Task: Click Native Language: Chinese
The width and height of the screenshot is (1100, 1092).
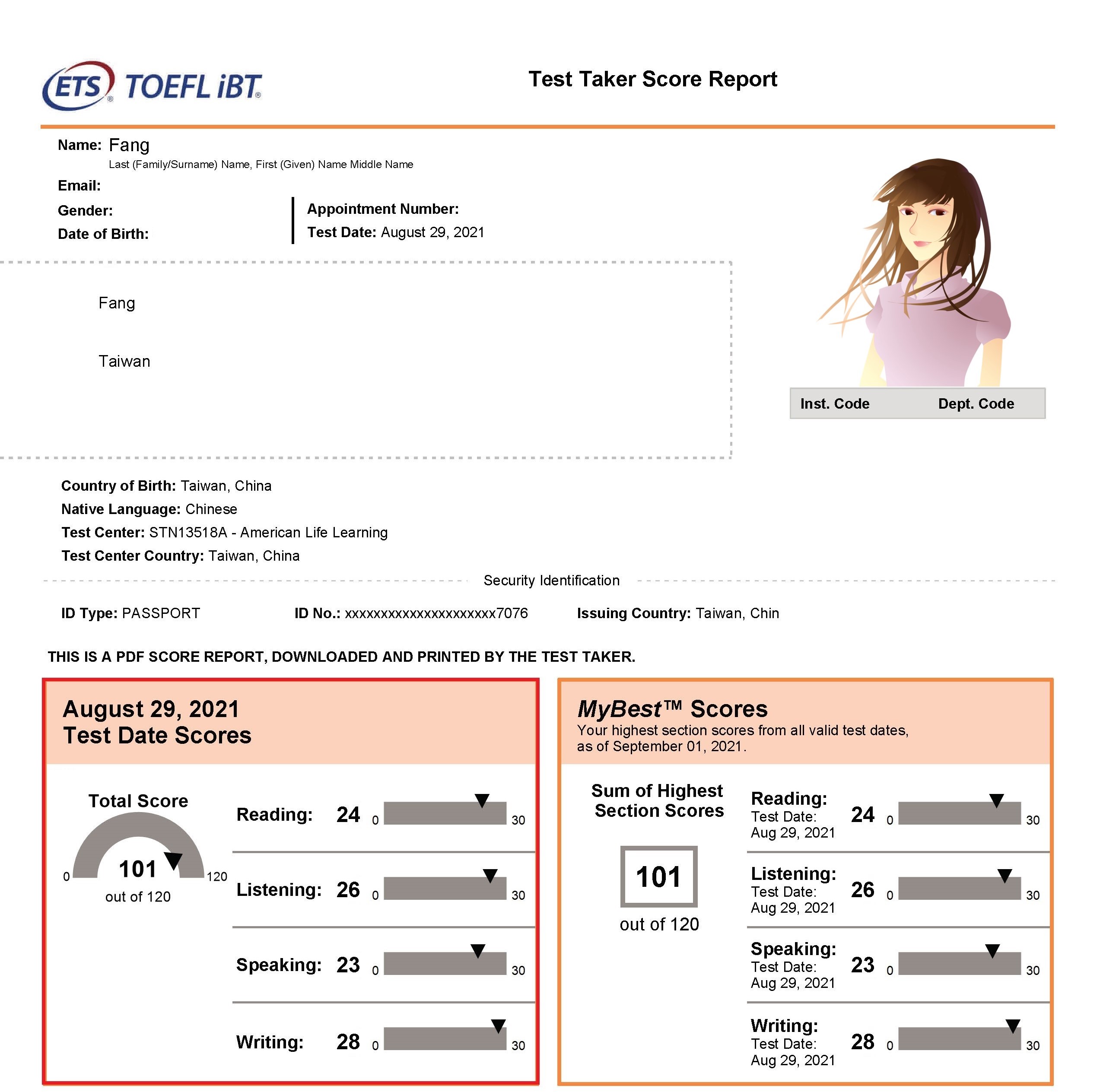Action: (x=149, y=510)
